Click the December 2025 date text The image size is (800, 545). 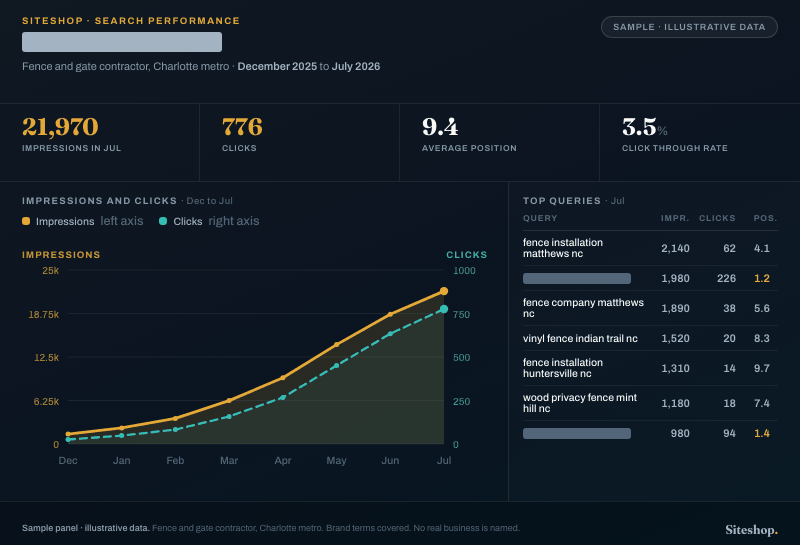click(x=277, y=66)
